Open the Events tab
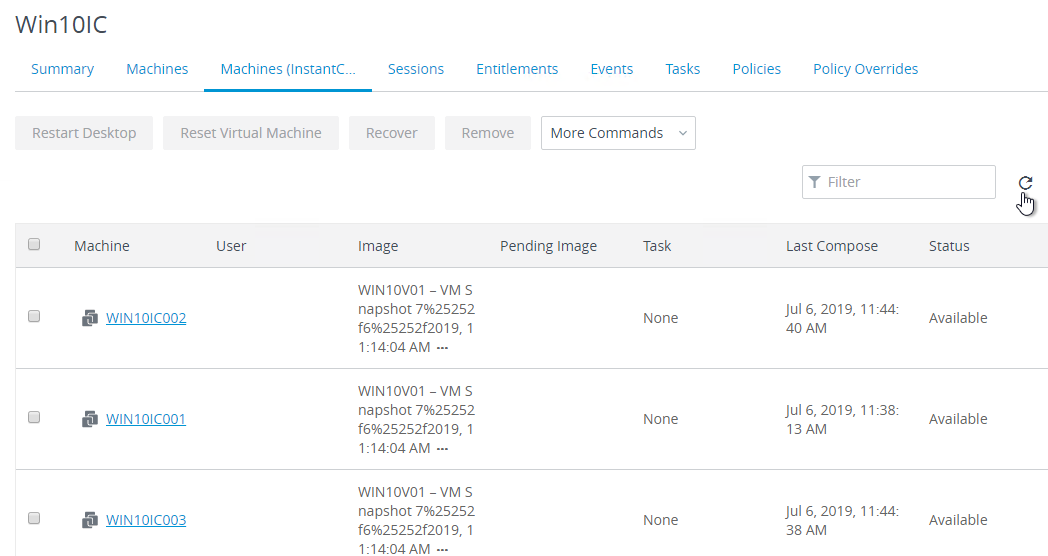Viewport: 1048px width, 556px height. click(612, 69)
